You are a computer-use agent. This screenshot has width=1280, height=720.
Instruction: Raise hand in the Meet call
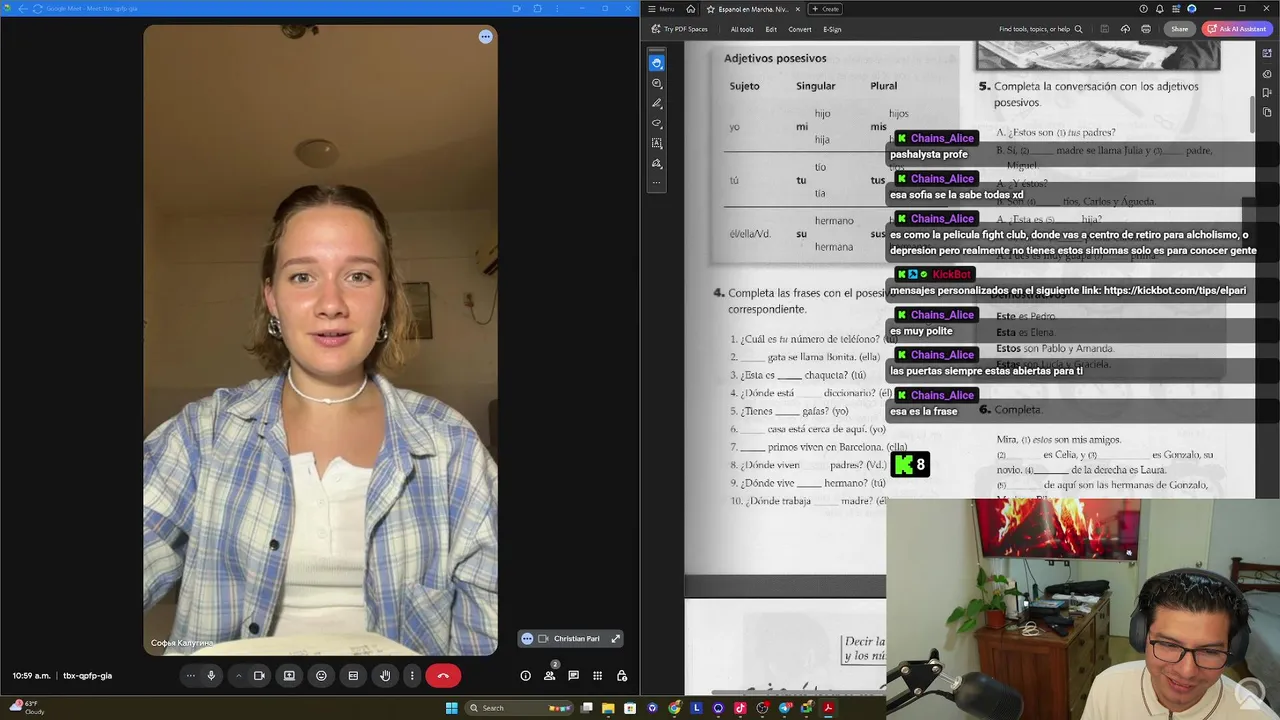(x=385, y=676)
